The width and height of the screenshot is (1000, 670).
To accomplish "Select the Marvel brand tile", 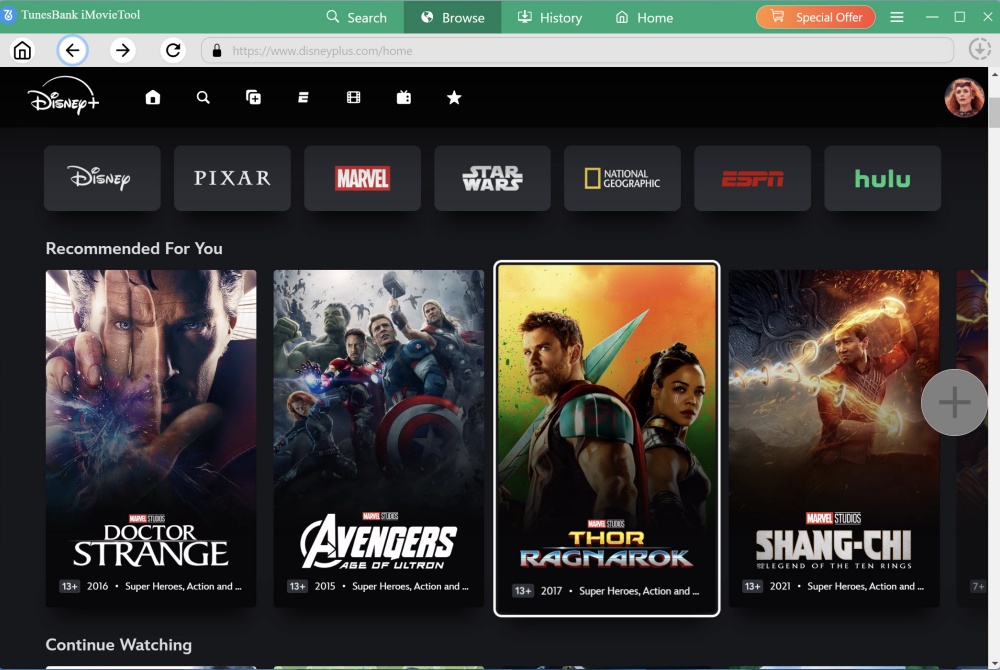I will pyautogui.click(x=362, y=178).
